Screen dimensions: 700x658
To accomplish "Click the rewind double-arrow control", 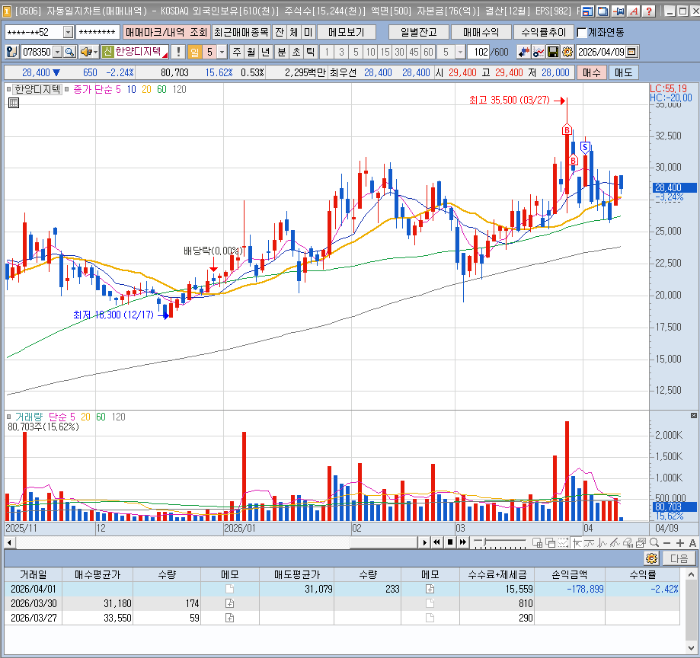I will click(437, 542).
